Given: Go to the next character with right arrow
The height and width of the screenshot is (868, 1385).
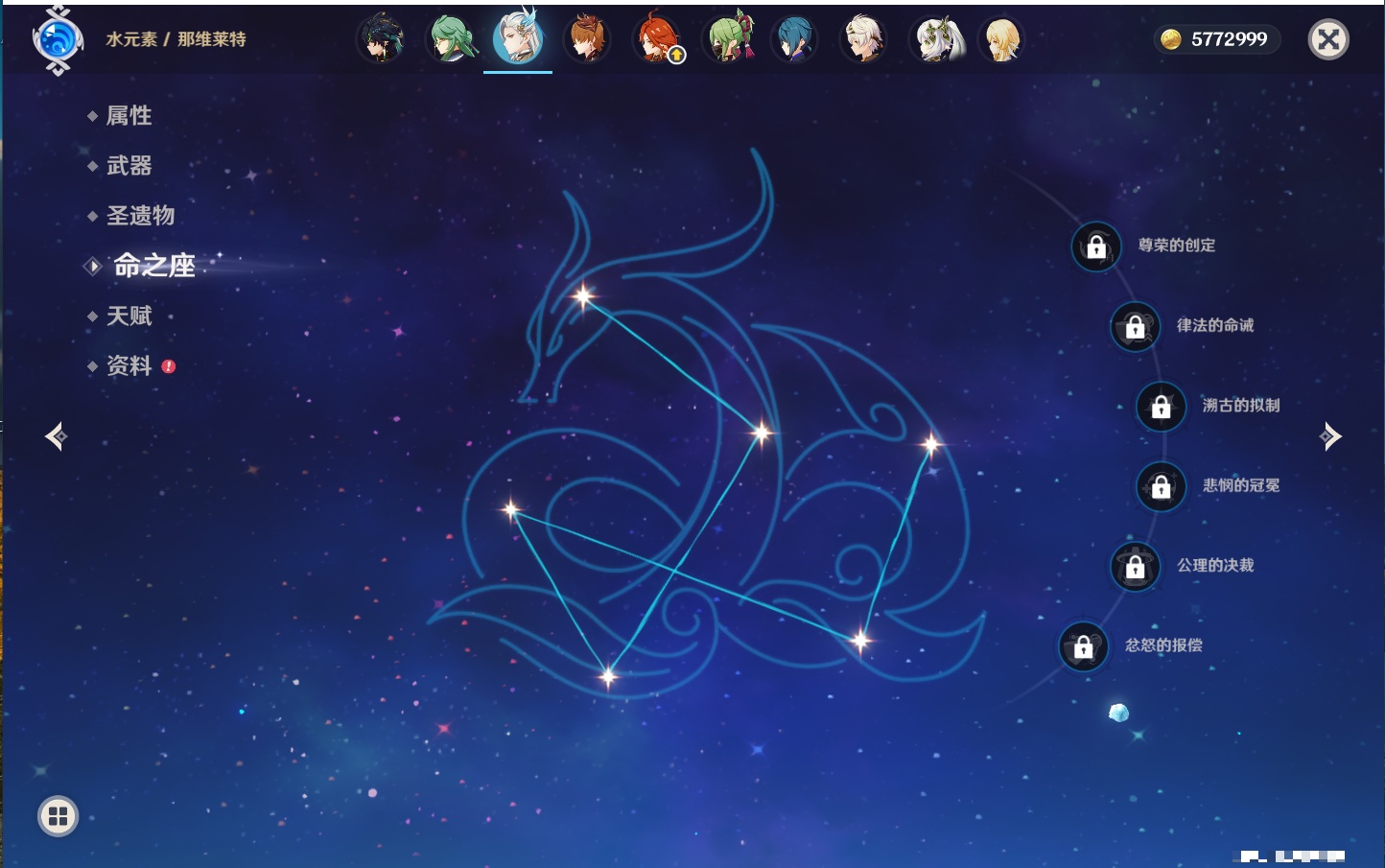Looking at the screenshot, I should coord(1330,436).
